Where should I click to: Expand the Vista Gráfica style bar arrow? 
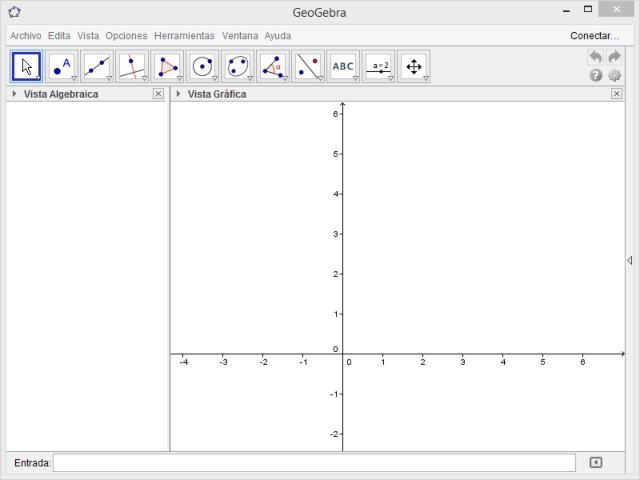[x=178, y=94]
